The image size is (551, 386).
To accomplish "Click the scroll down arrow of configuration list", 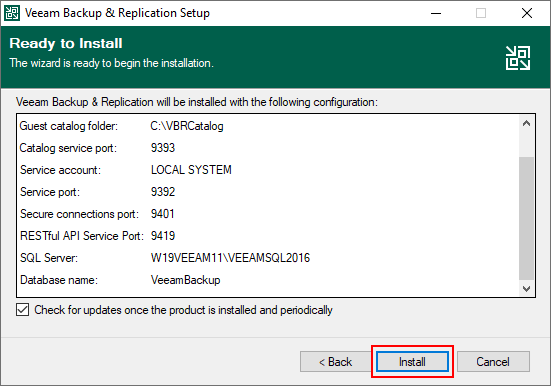I will click(x=526, y=289).
